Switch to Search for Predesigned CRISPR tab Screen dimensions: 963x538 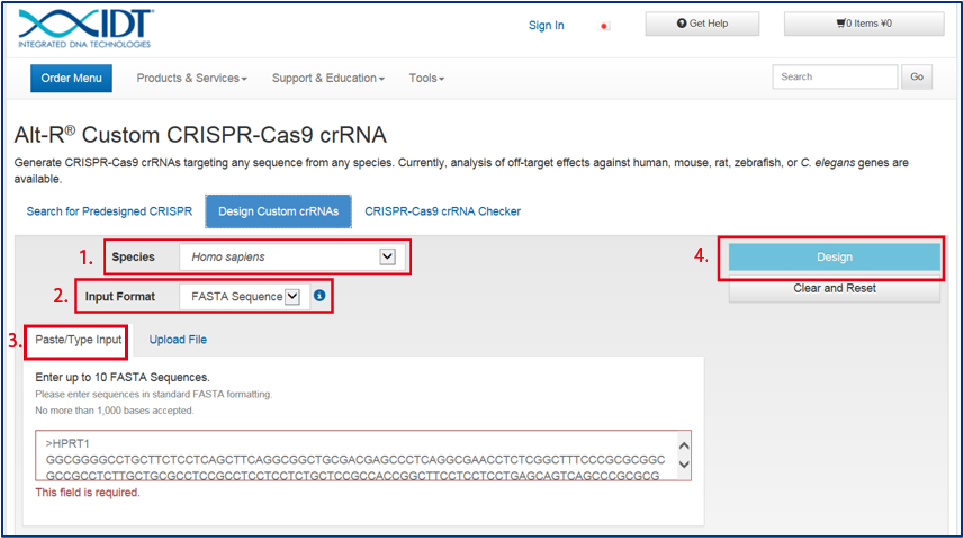[x=109, y=211]
